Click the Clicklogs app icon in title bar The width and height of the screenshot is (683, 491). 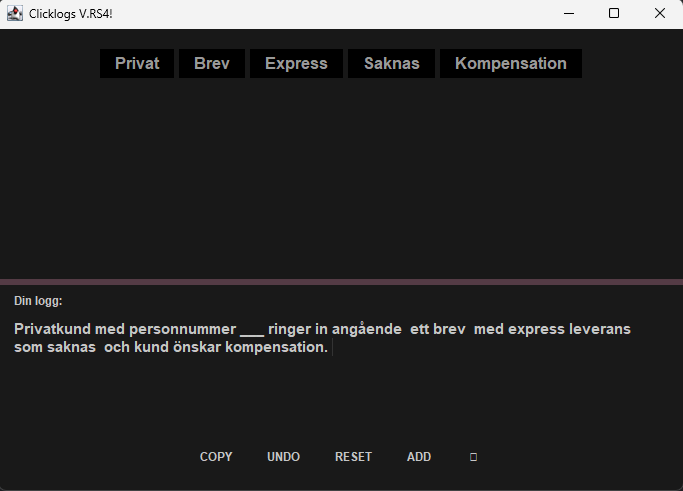click(15, 13)
